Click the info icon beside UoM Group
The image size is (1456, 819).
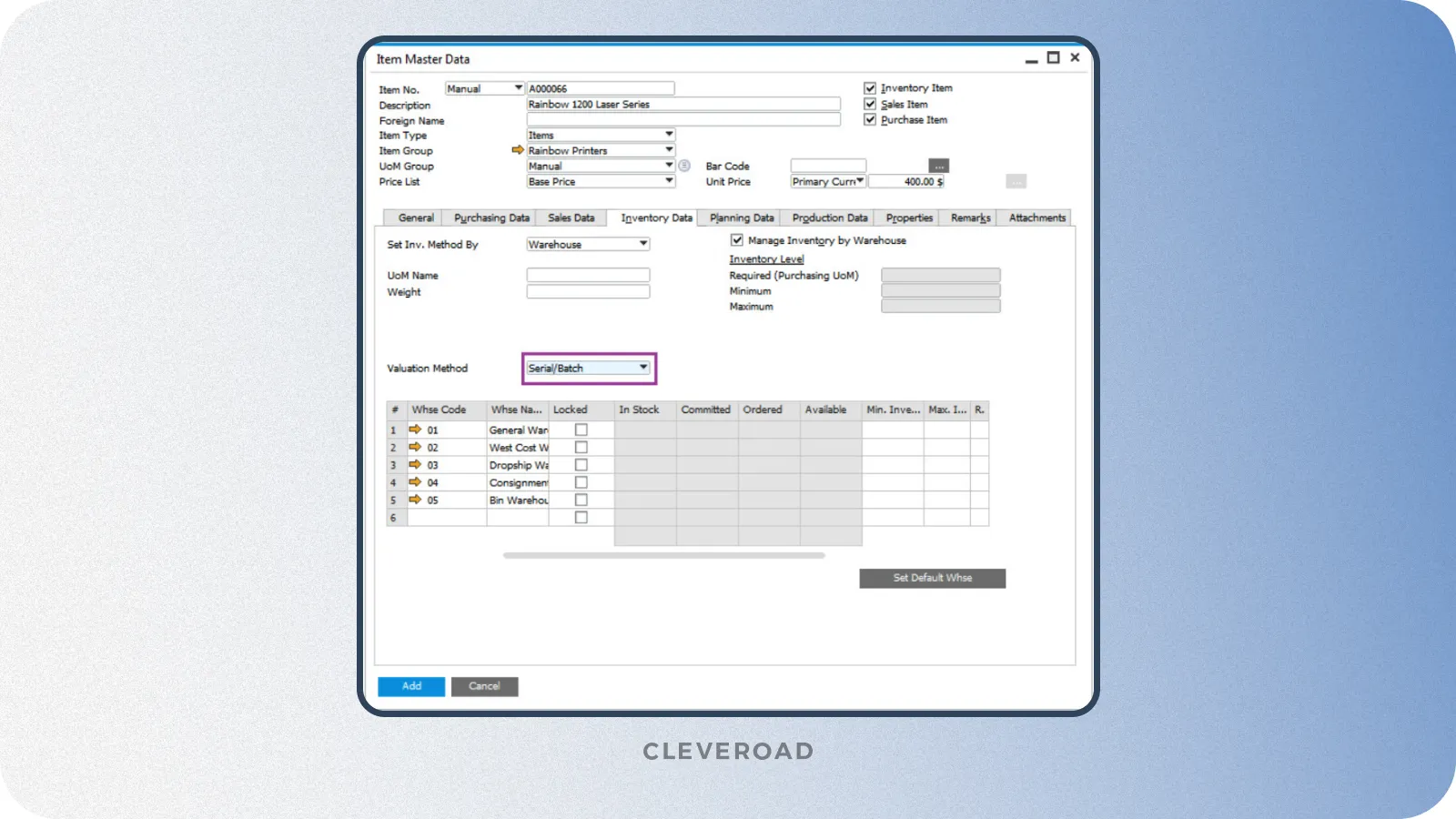coord(684,166)
